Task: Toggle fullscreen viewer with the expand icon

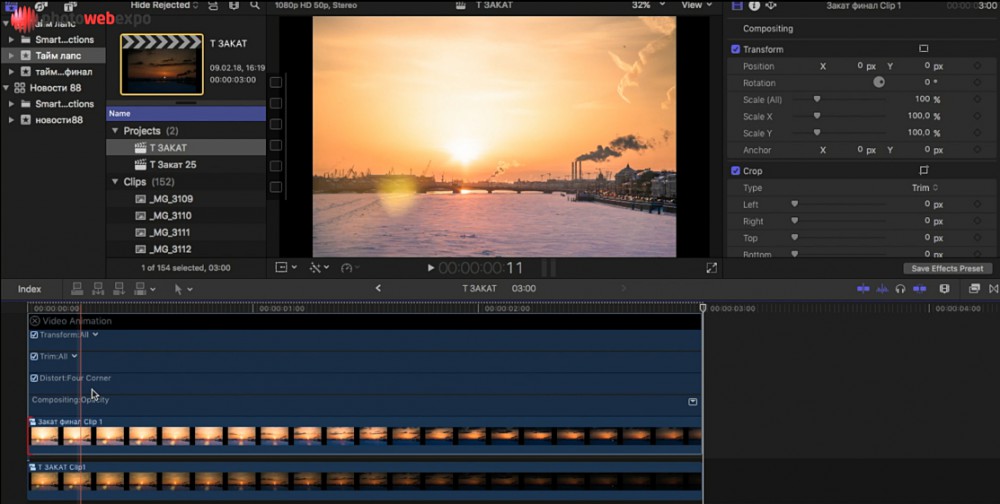Action: 712,268
